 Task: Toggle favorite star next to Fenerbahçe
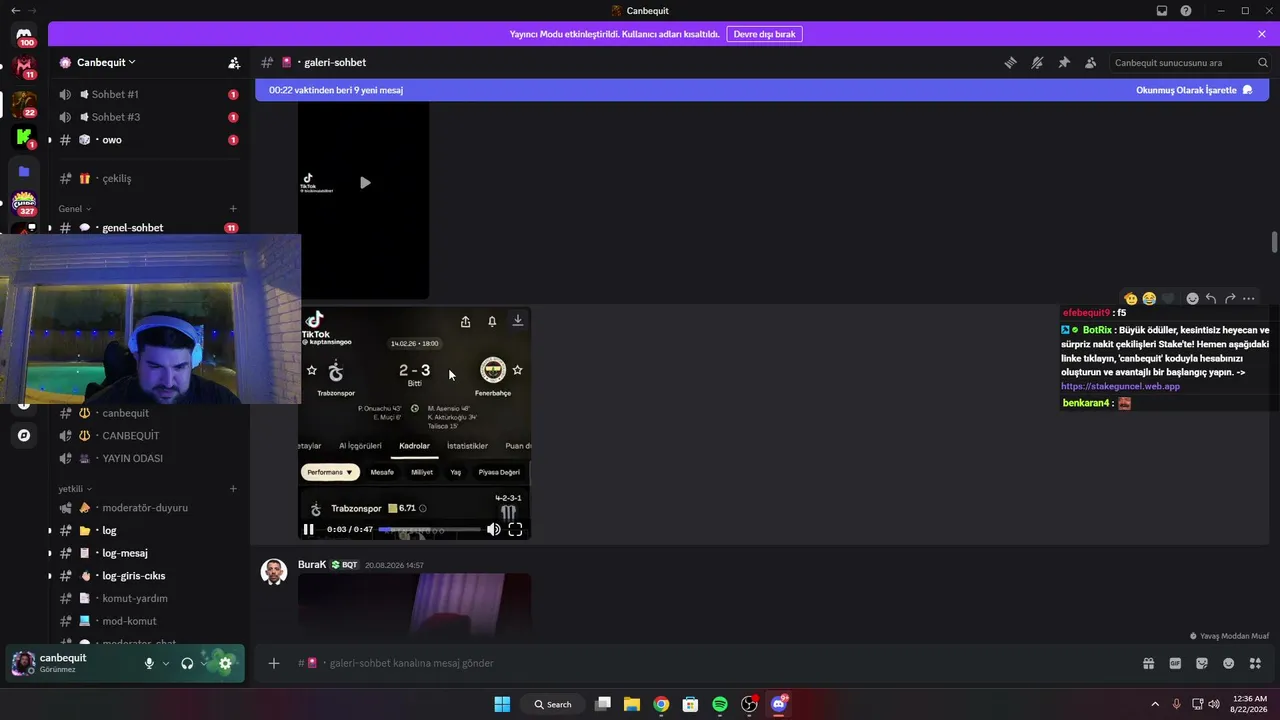tap(517, 370)
